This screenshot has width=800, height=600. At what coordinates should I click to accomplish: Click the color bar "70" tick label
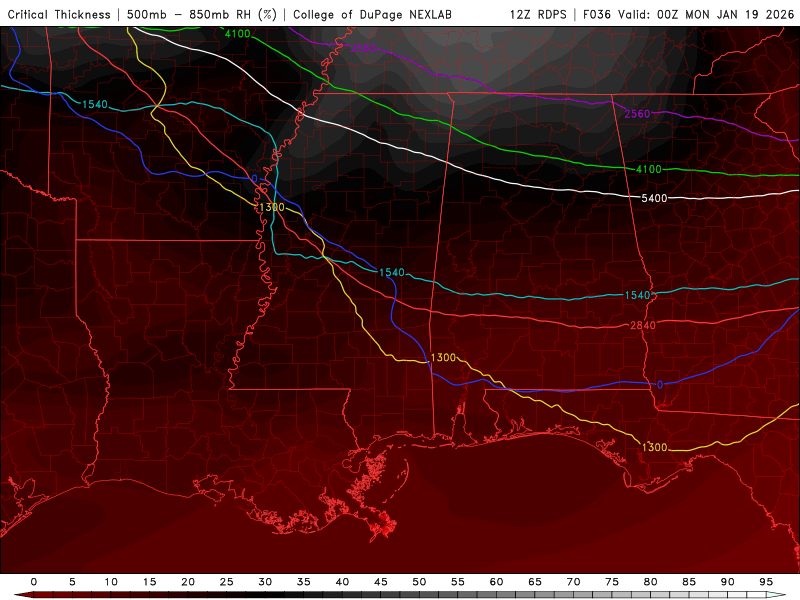pos(573,582)
